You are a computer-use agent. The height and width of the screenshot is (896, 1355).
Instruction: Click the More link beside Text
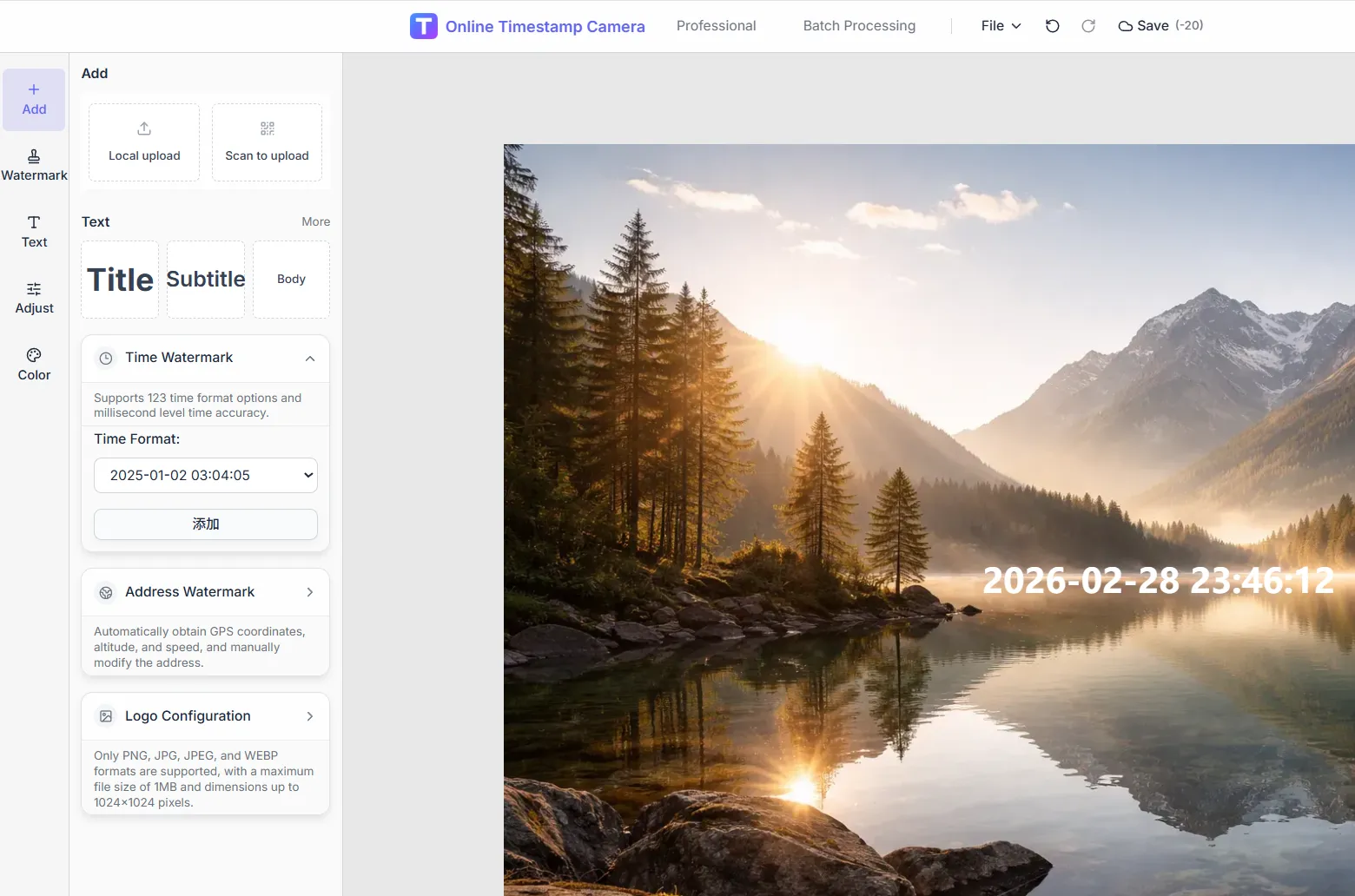315,221
